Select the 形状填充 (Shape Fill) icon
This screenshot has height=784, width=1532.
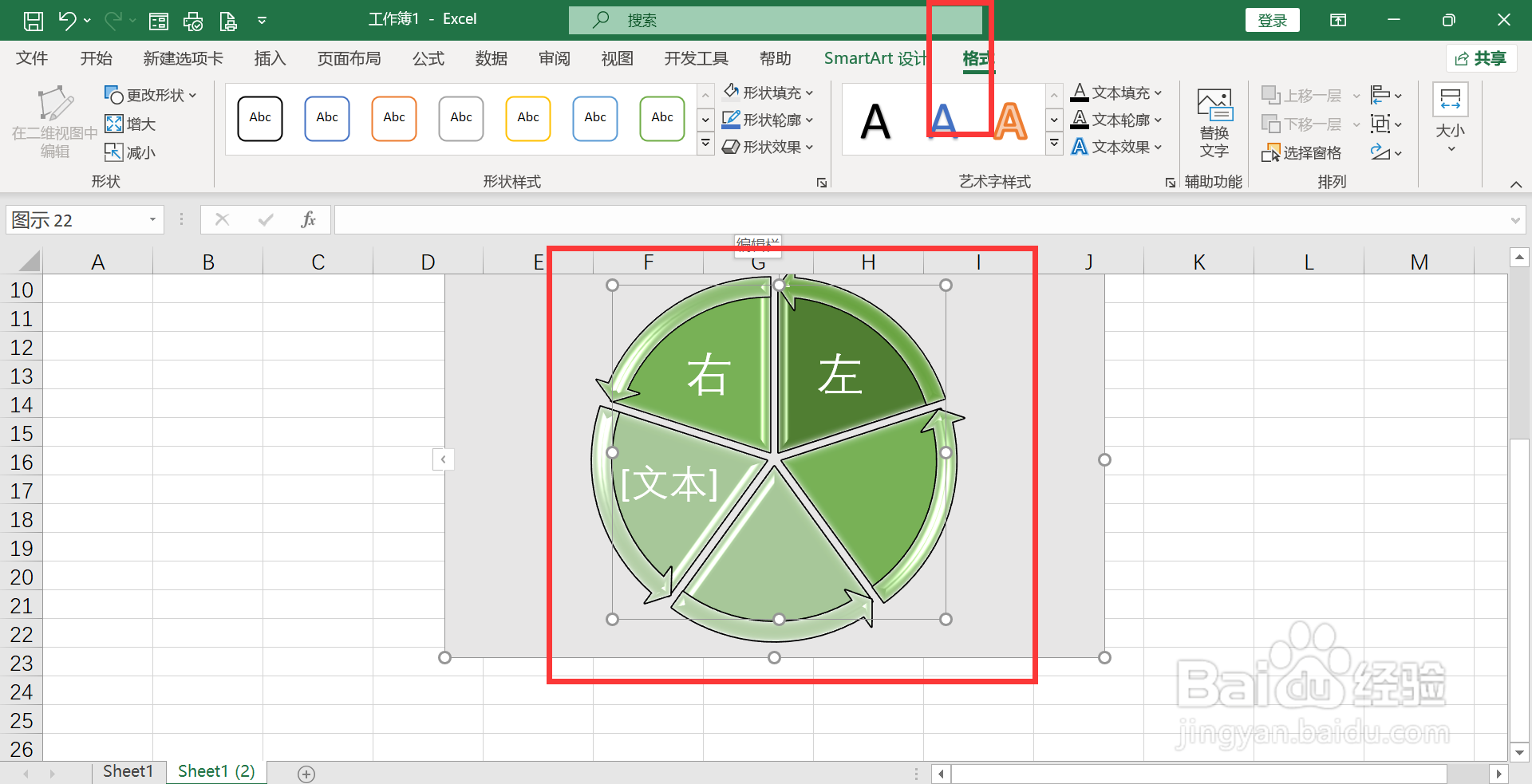pyautogui.click(x=732, y=92)
